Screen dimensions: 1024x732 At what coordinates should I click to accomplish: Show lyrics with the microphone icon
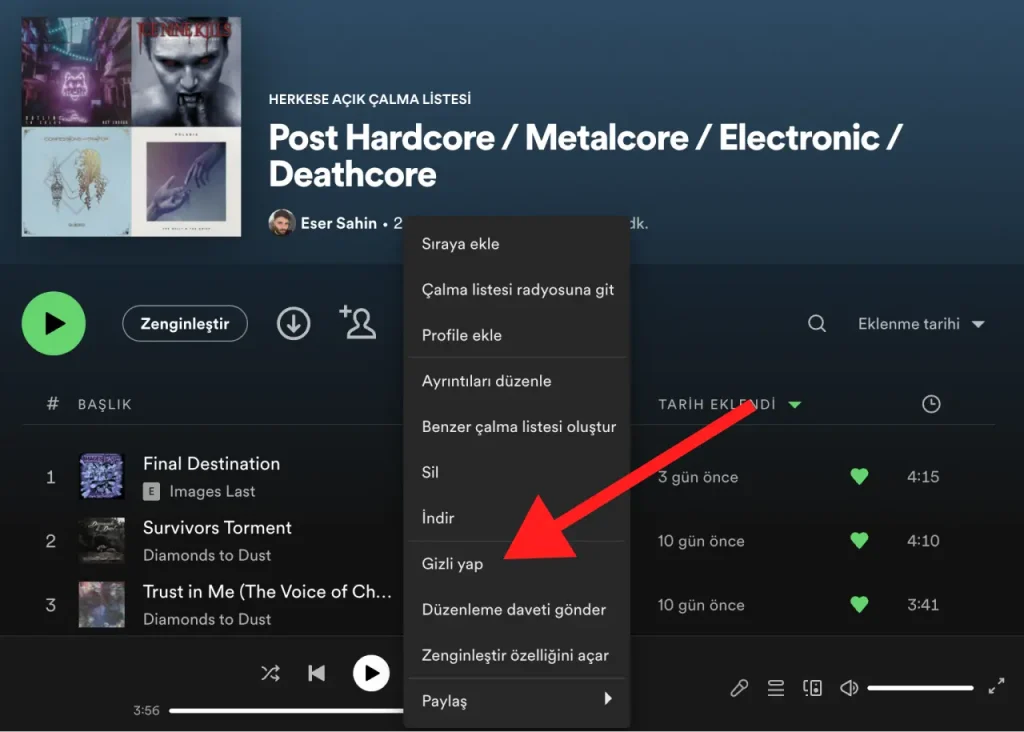739,688
